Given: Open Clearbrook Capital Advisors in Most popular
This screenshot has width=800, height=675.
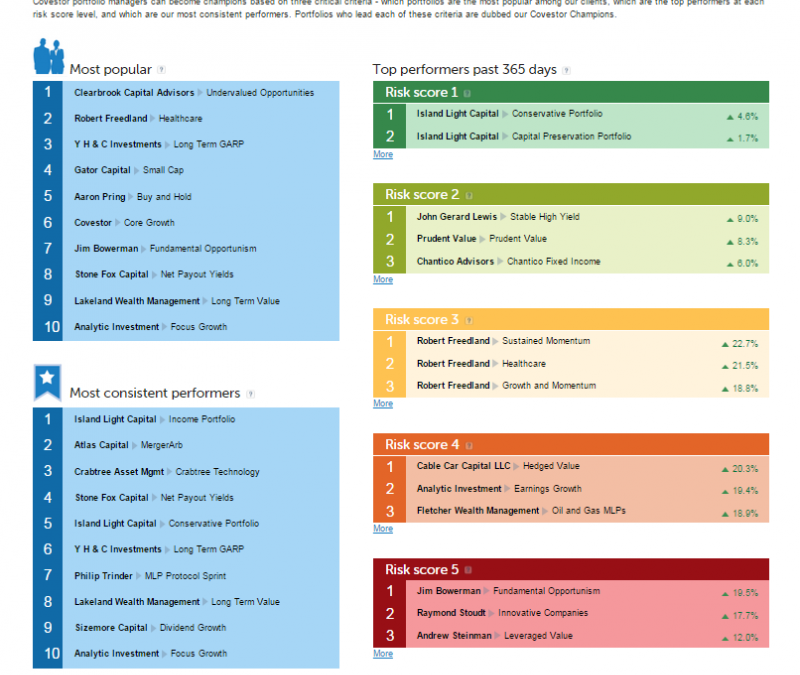Looking at the screenshot, I should (x=134, y=92).
